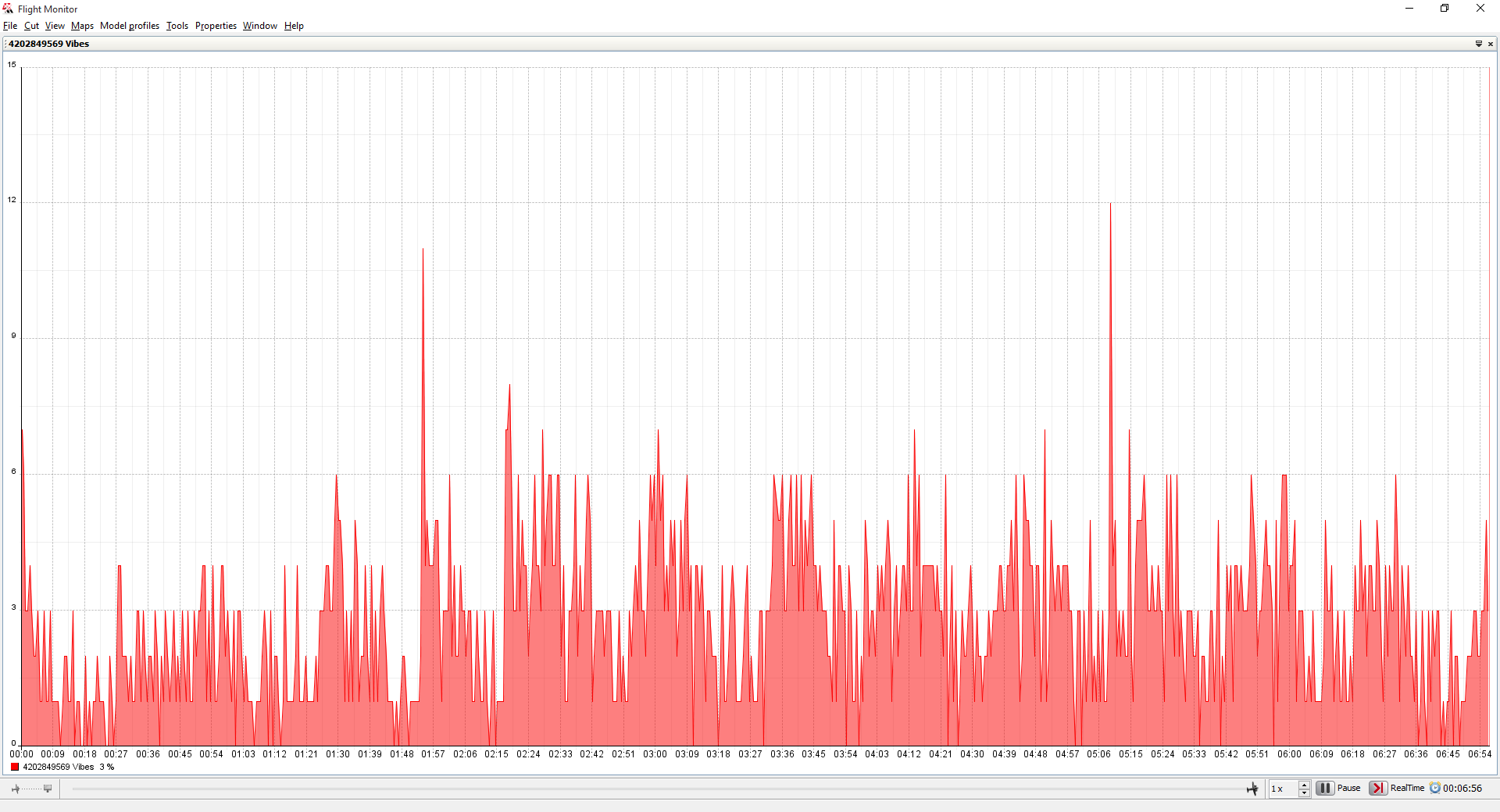Viewport: 1500px width, 812px height.
Task: Click the 1 x playback speed field
Action: tap(1283, 789)
